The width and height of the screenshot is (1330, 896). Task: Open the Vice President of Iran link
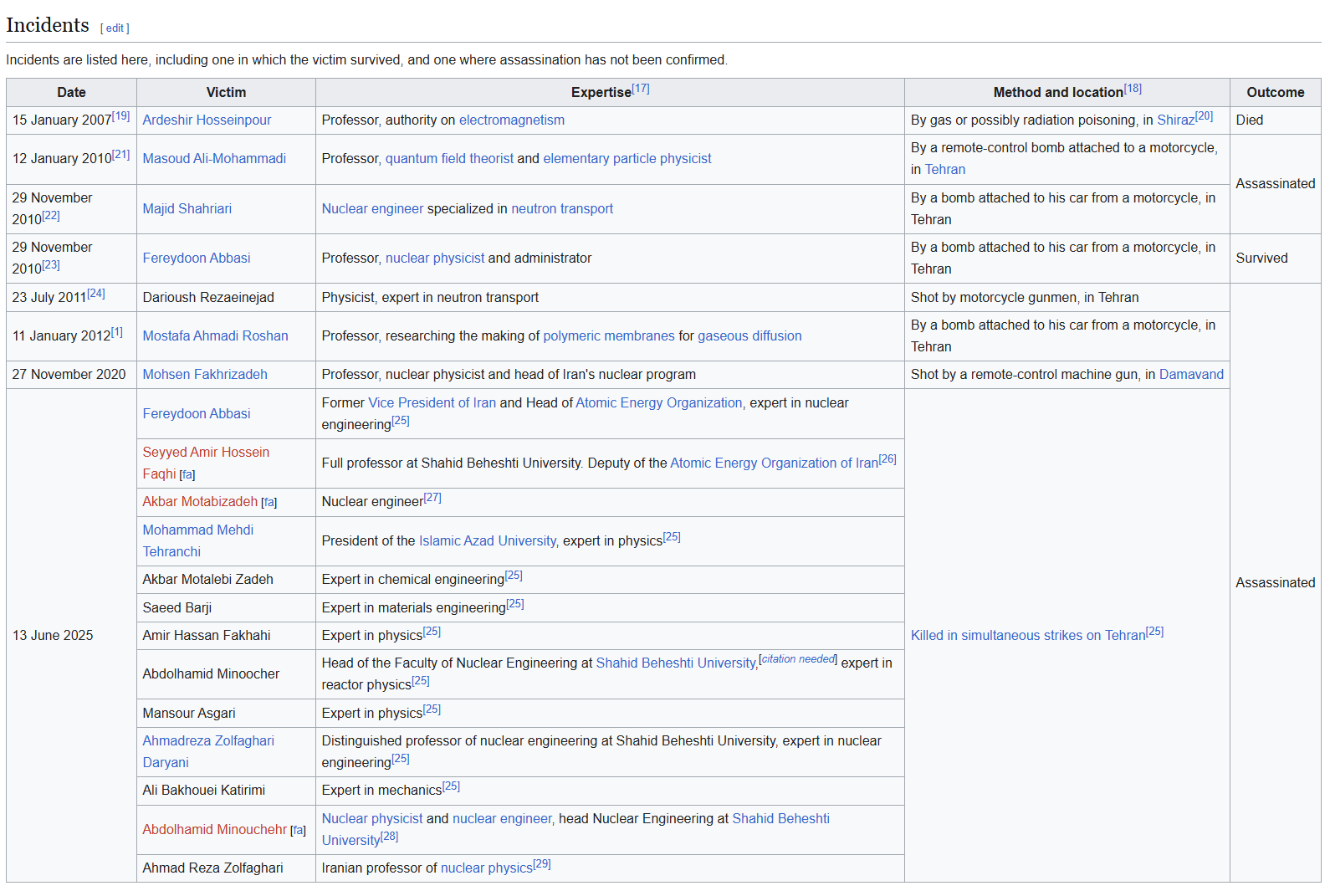(432, 403)
